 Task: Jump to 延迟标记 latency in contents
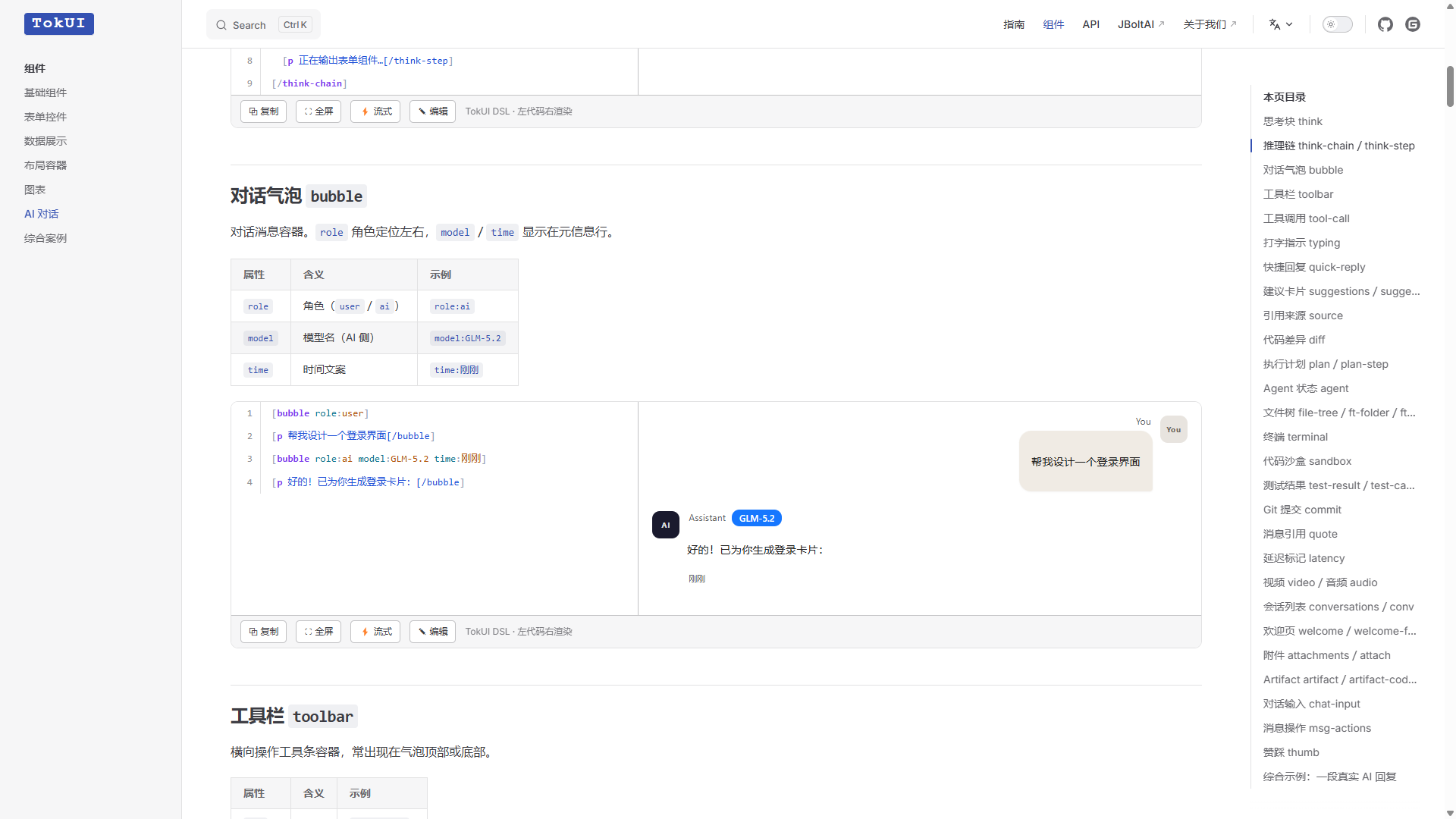click(x=1304, y=558)
